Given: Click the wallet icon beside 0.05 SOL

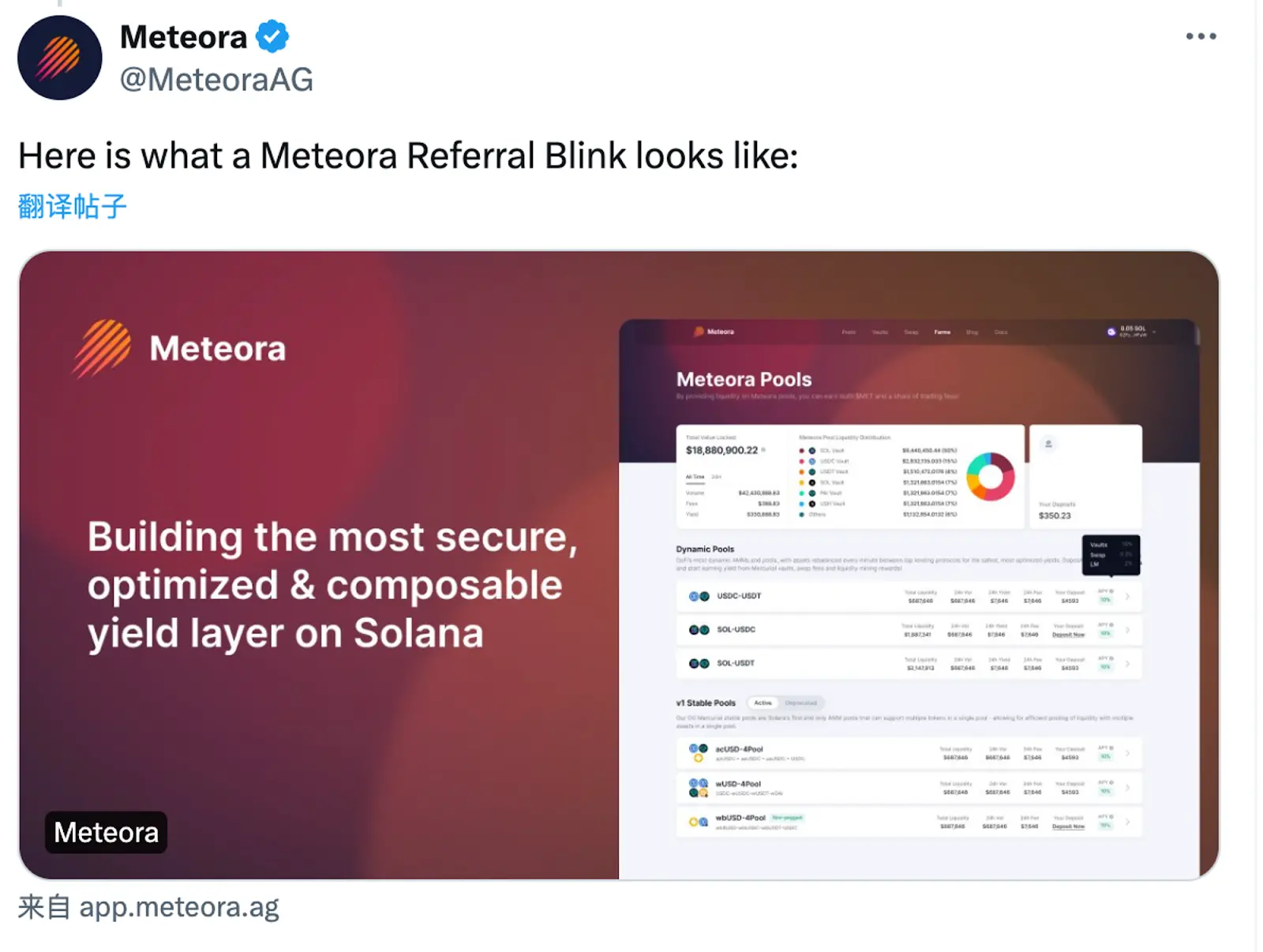Looking at the screenshot, I should point(1111,332).
